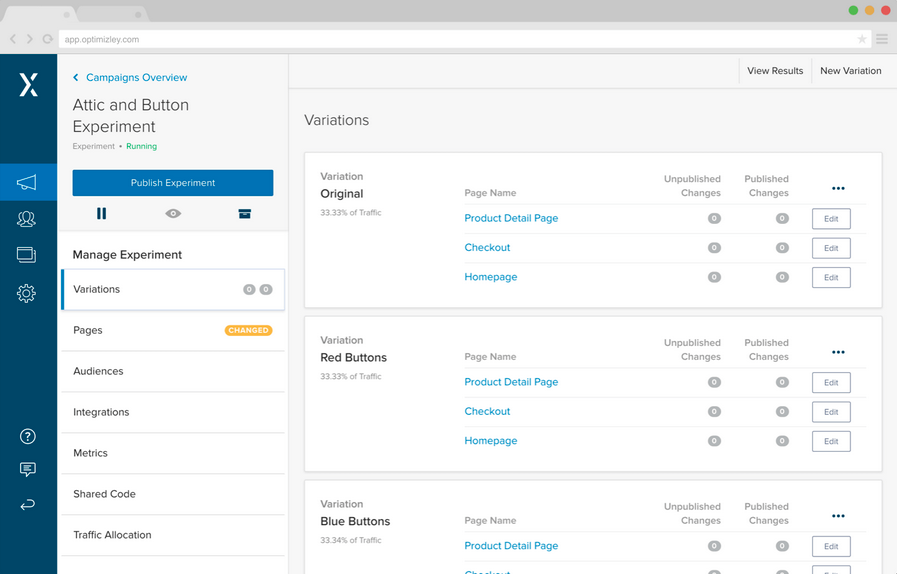Edit Homepage for Original variation
897x581 pixels.
pyautogui.click(x=831, y=277)
